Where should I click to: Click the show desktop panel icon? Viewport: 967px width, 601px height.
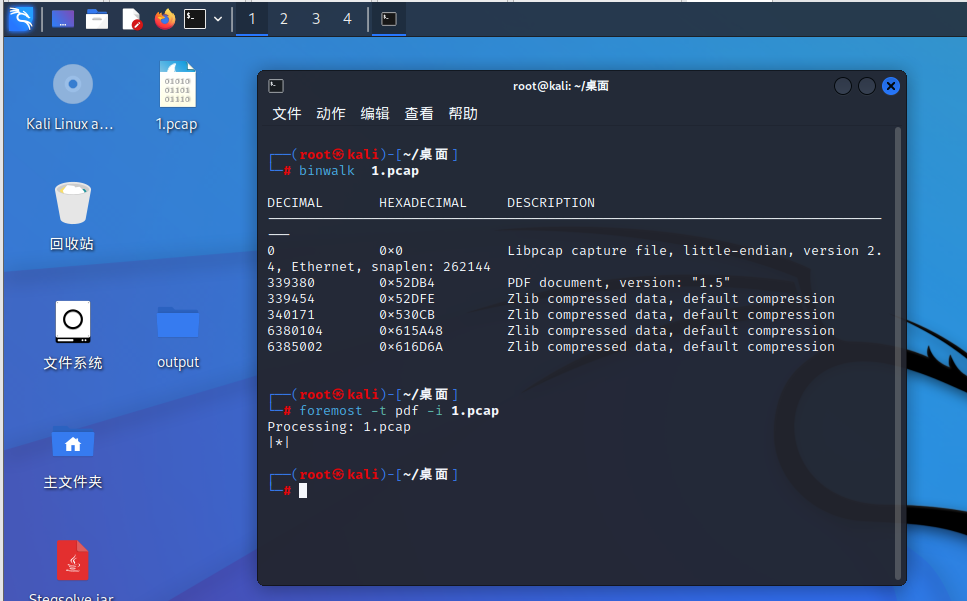[x=63, y=19]
